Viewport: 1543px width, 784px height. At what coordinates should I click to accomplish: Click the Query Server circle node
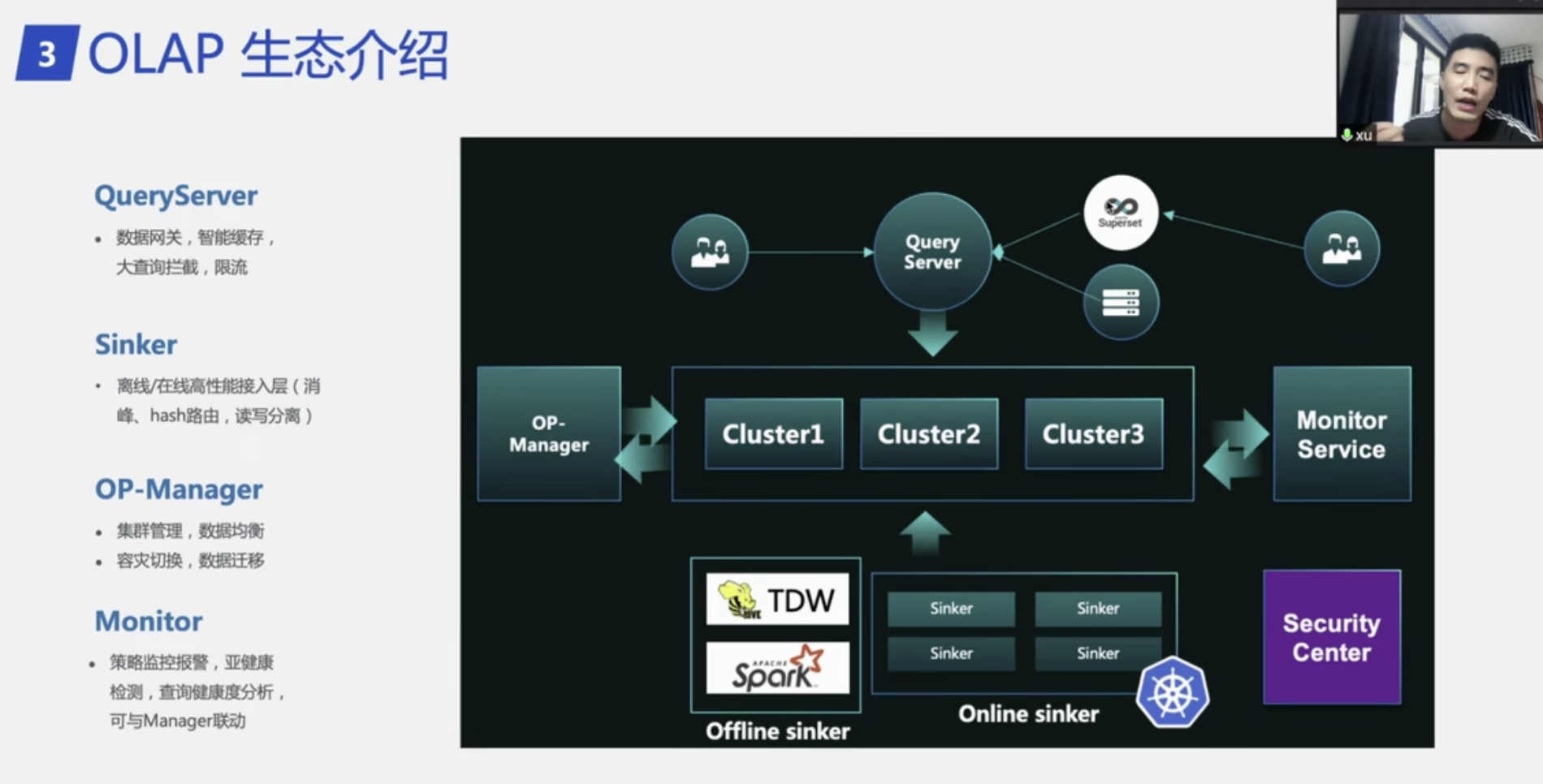pos(932,252)
